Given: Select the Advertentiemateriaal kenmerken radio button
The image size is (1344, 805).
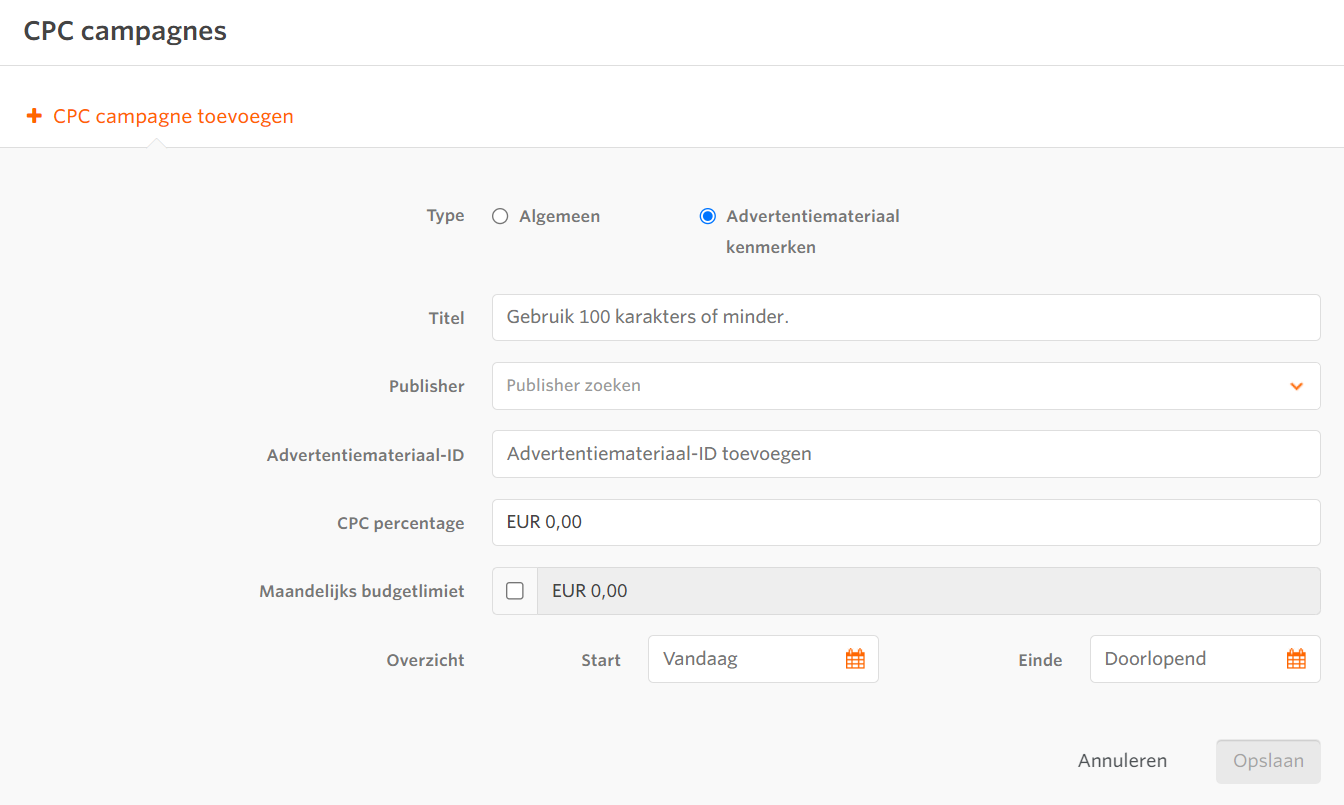Looking at the screenshot, I should [x=708, y=216].
